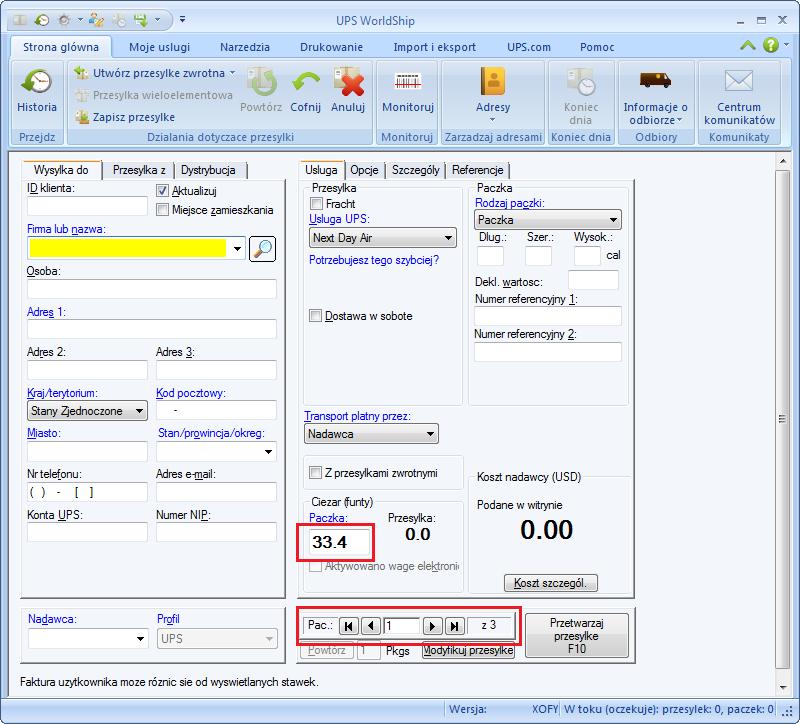This screenshot has width=800, height=724.
Task: Enable the Fracht checkbox
Action: pos(316,204)
